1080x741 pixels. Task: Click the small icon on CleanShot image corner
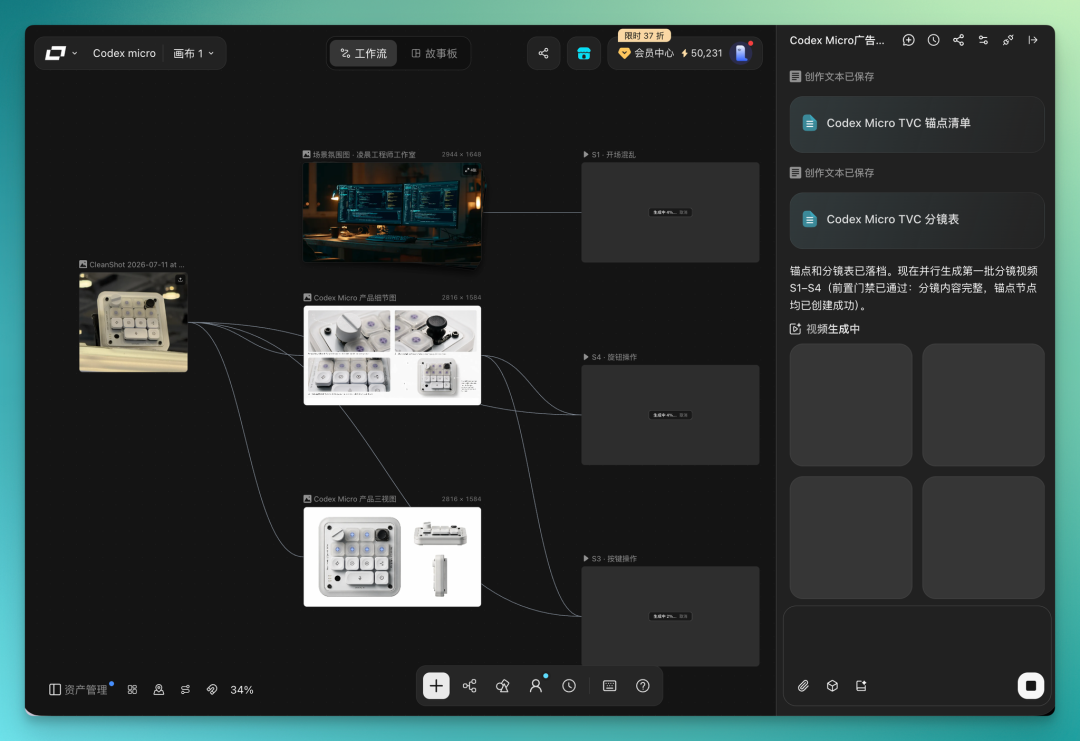pyautogui.click(x=180, y=280)
